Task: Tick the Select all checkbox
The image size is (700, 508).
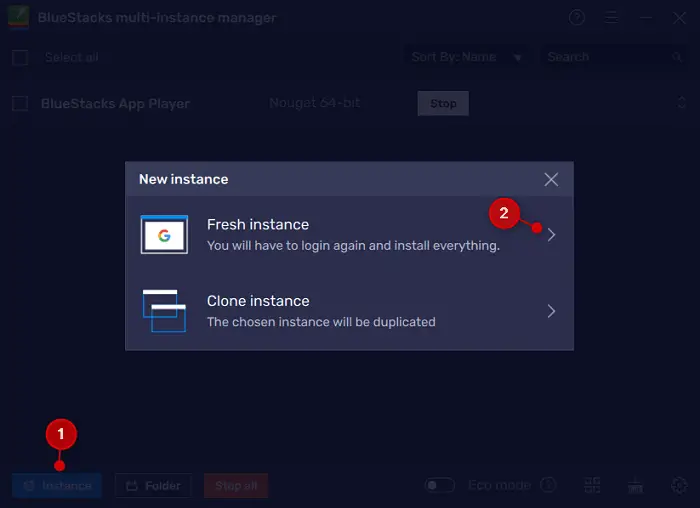Action: tap(20, 58)
